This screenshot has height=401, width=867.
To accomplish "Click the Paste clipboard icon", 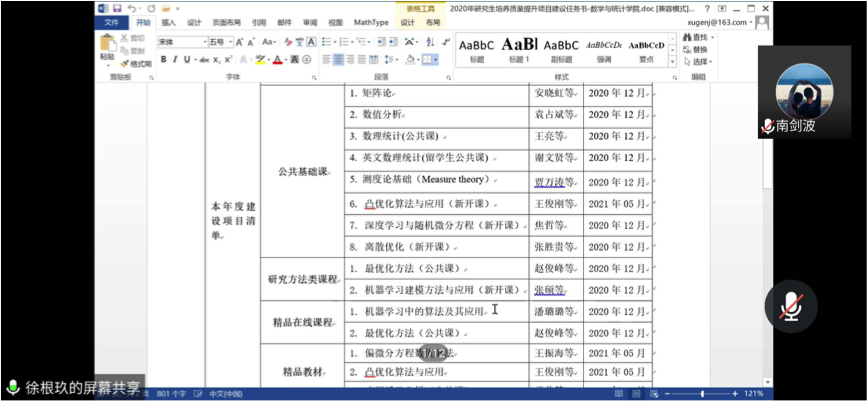I will click(107, 46).
